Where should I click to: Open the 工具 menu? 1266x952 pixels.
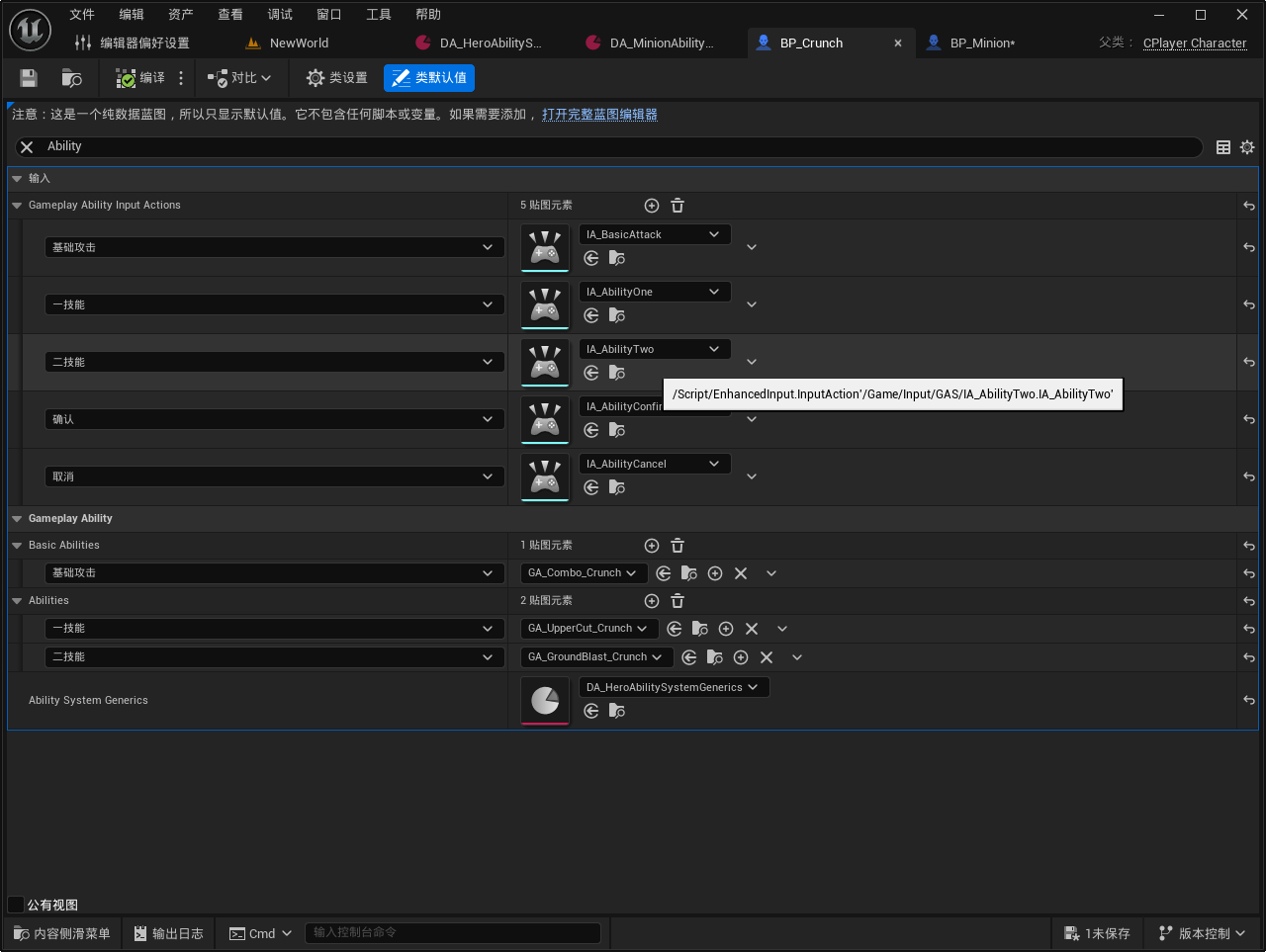click(379, 15)
